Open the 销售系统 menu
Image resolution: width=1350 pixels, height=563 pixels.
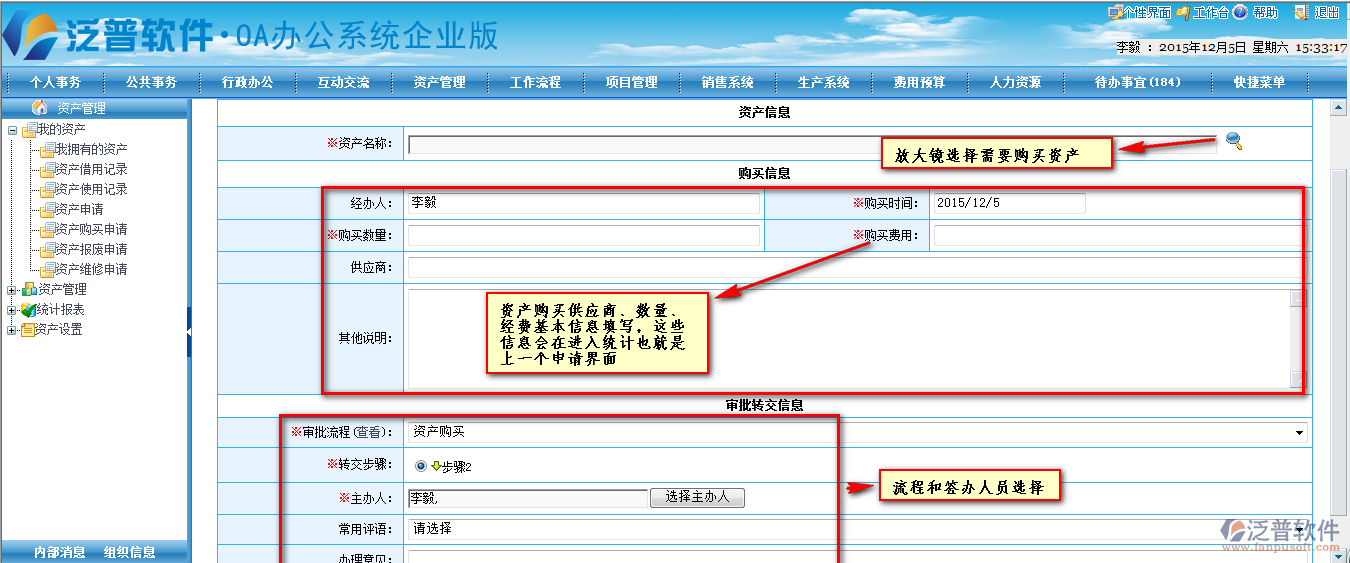(x=727, y=82)
